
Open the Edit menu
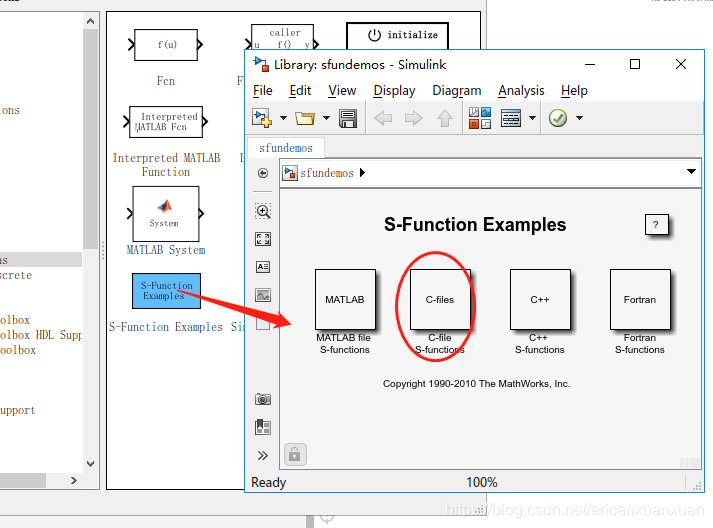(300, 91)
